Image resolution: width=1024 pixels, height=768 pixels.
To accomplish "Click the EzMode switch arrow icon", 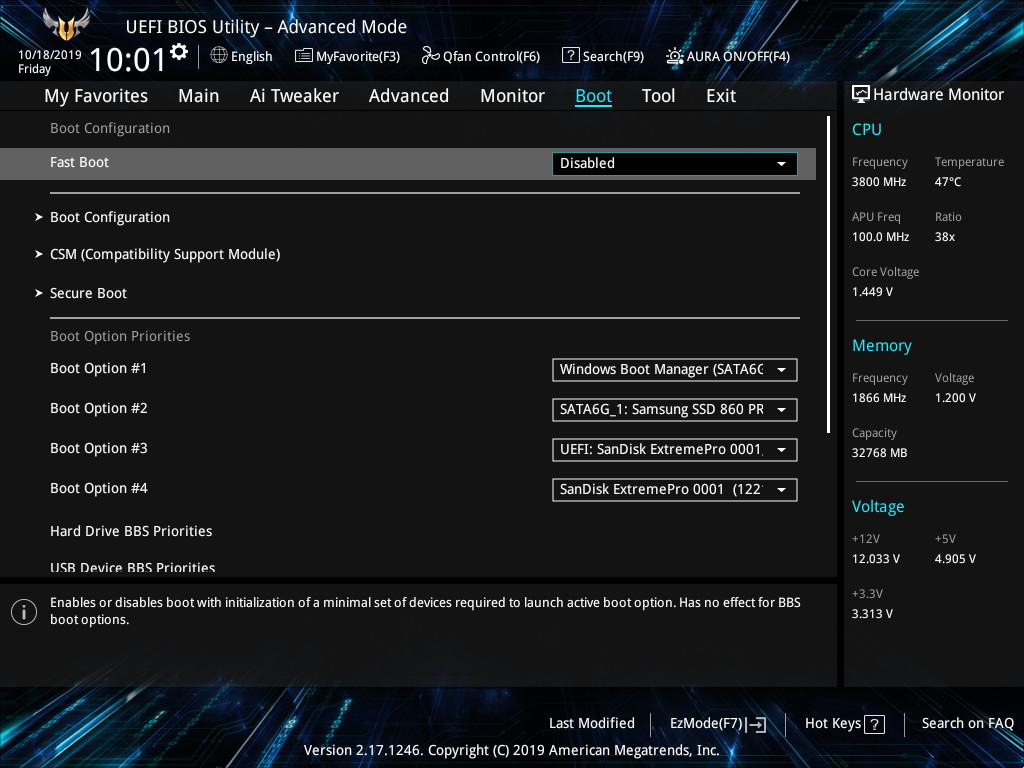I will pyautogui.click(x=756, y=724).
